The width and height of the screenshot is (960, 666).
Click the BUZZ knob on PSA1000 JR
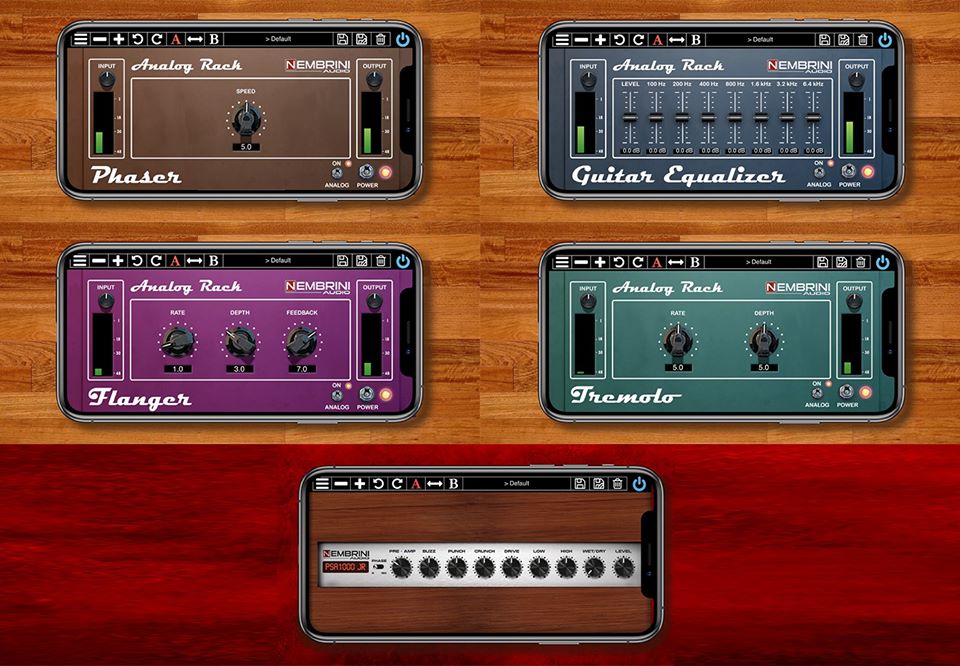point(429,567)
